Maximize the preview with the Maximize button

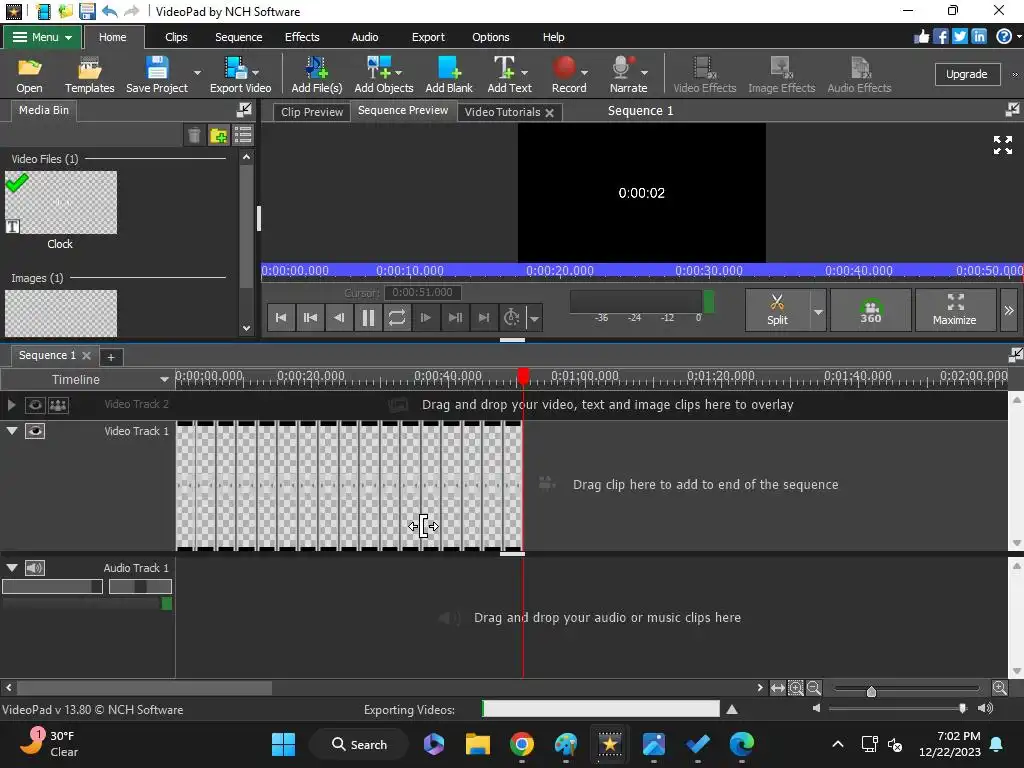coord(954,310)
